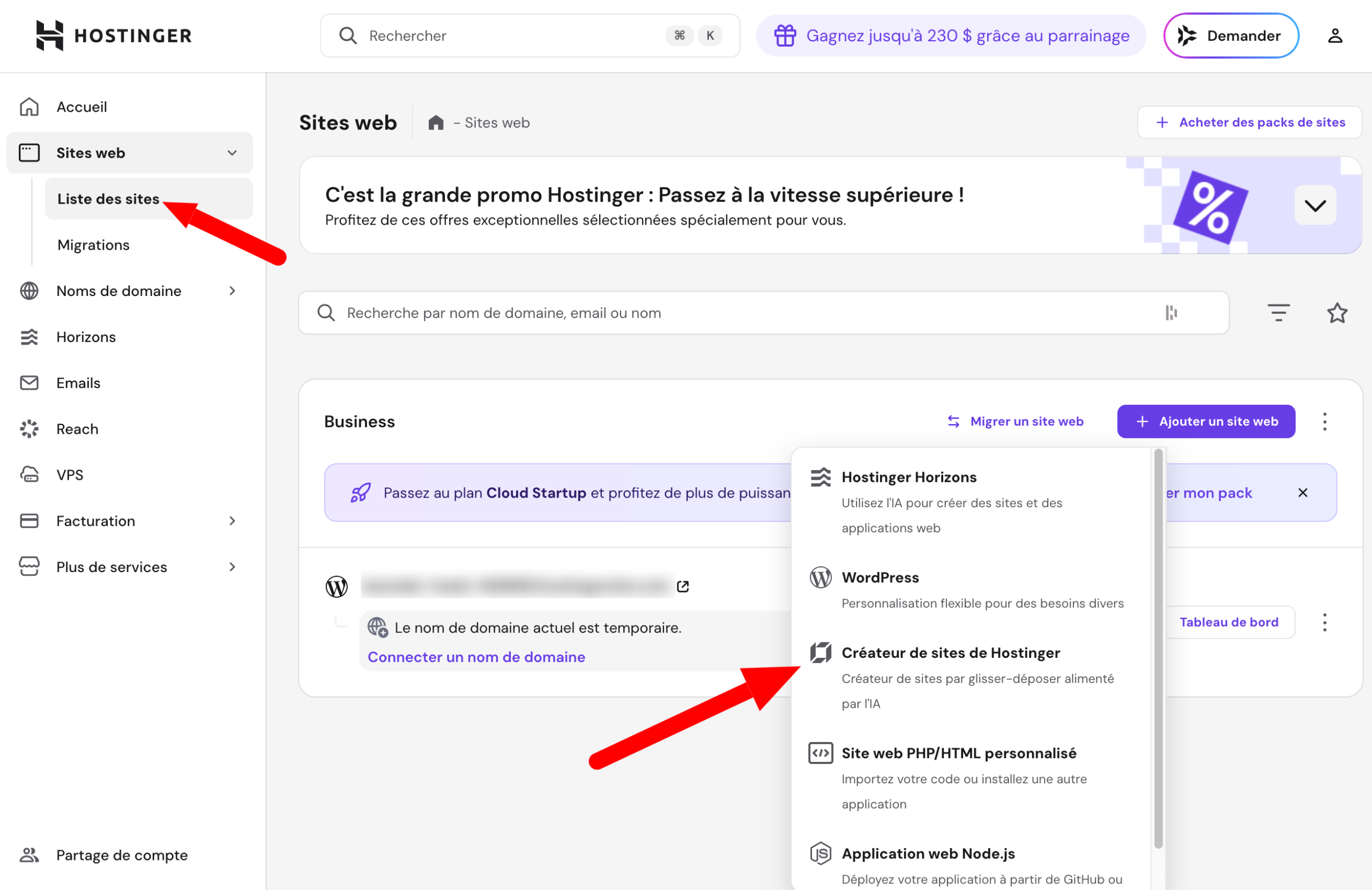Screen dimensions: 1372x890
Task: Click Ajouter un site web button
Action: [1206, 421]
